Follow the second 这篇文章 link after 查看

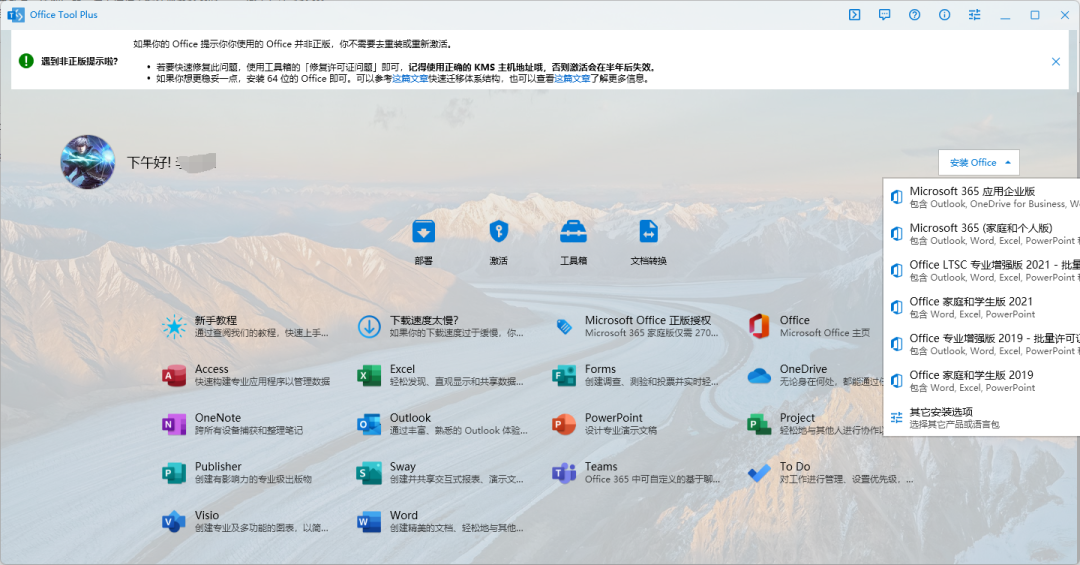[x=572, y=79]
